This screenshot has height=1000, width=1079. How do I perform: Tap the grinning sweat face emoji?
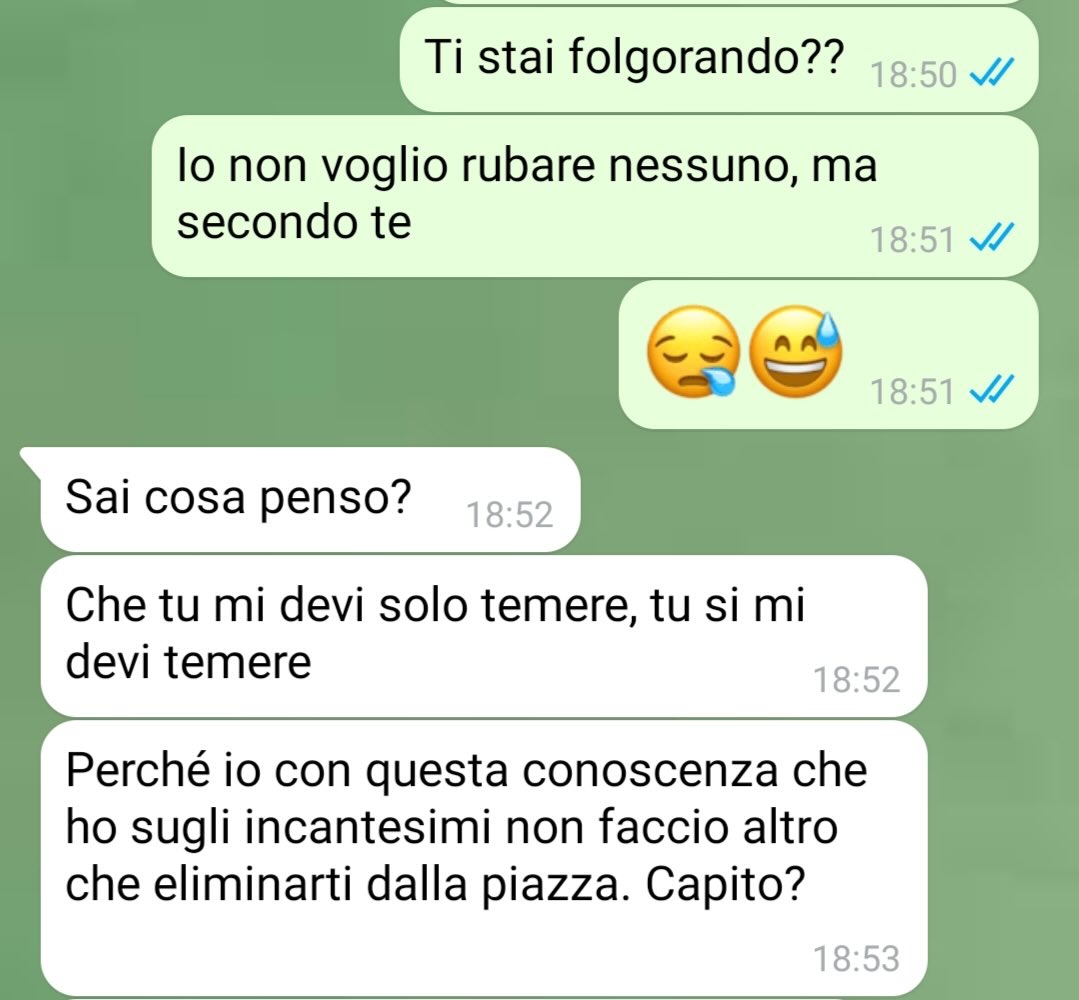click(795, 352)
